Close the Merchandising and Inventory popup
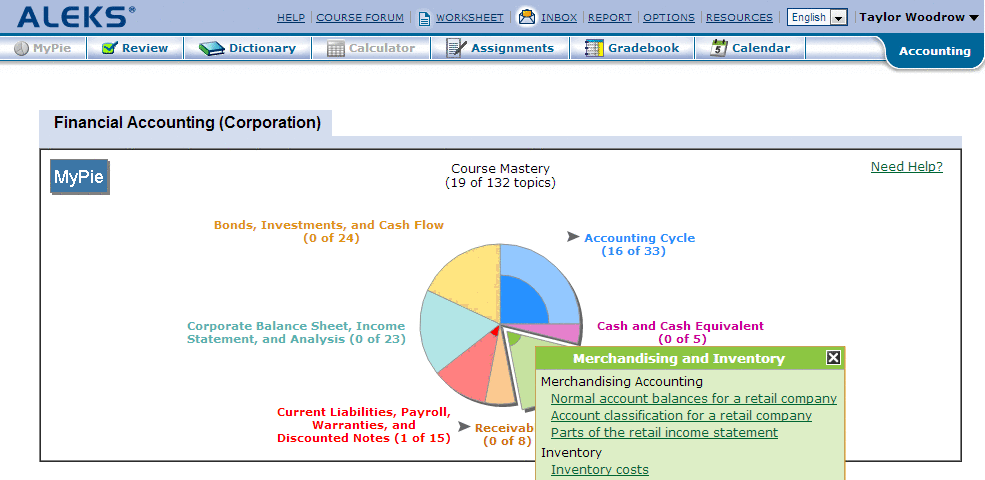This screenshot has width=985, height=480. (833, 358)
